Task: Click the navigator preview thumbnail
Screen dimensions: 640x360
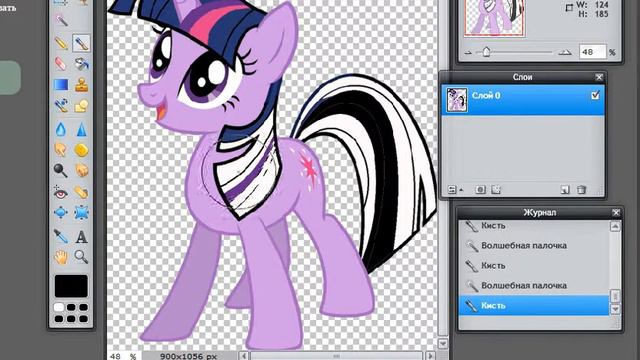Action: (x=494, y=18)
